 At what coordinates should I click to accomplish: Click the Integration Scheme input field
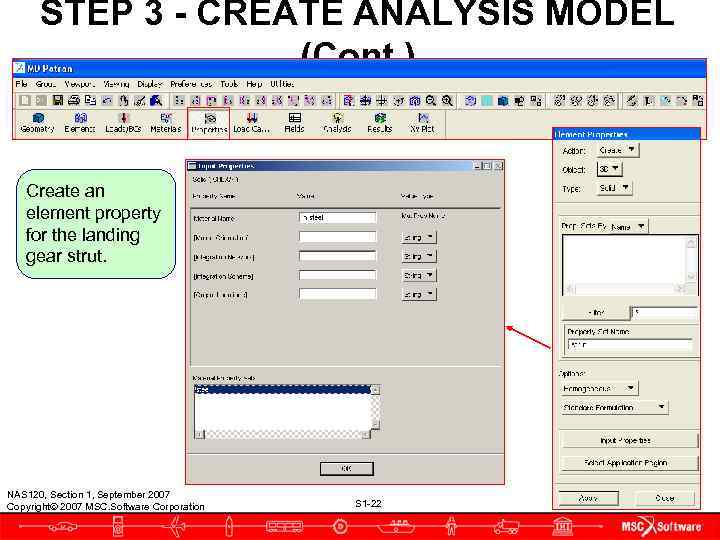click(338, 275)
